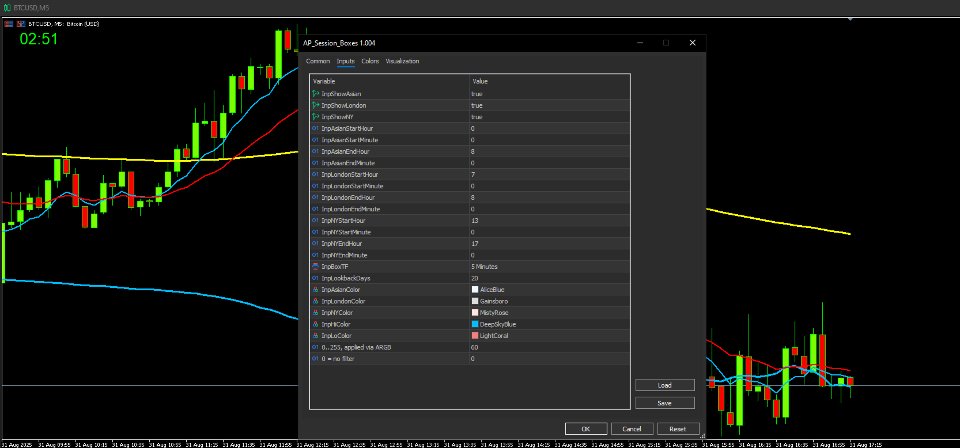This screenshot has height=448, width=960.
Task: Click the integer icon beside '0 = no filter'
Action: click(x=316, y=359)
